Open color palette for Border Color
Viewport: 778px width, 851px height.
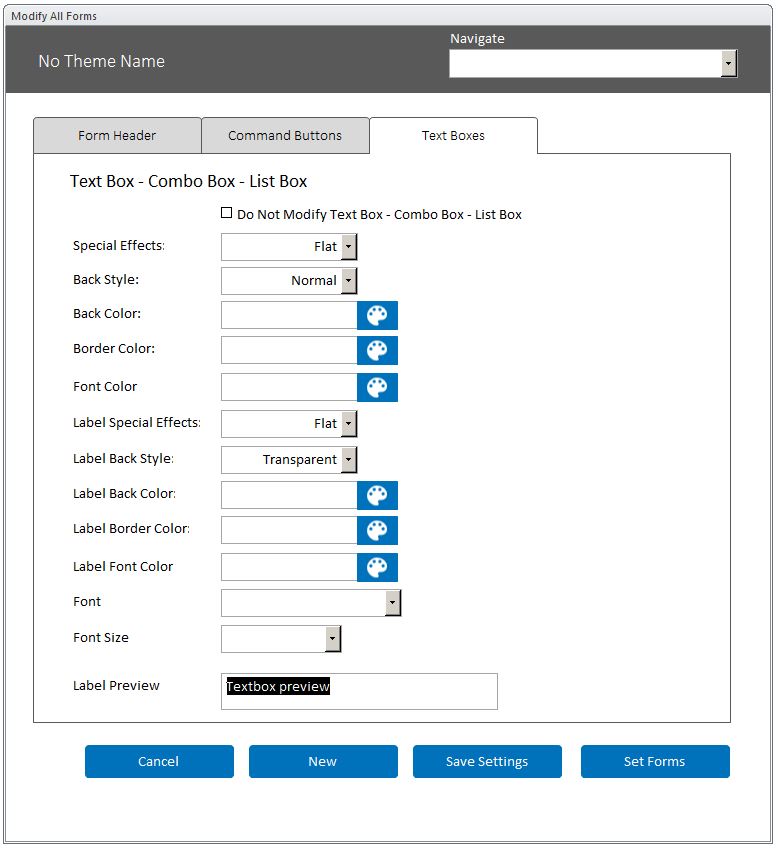click(377, 350)
